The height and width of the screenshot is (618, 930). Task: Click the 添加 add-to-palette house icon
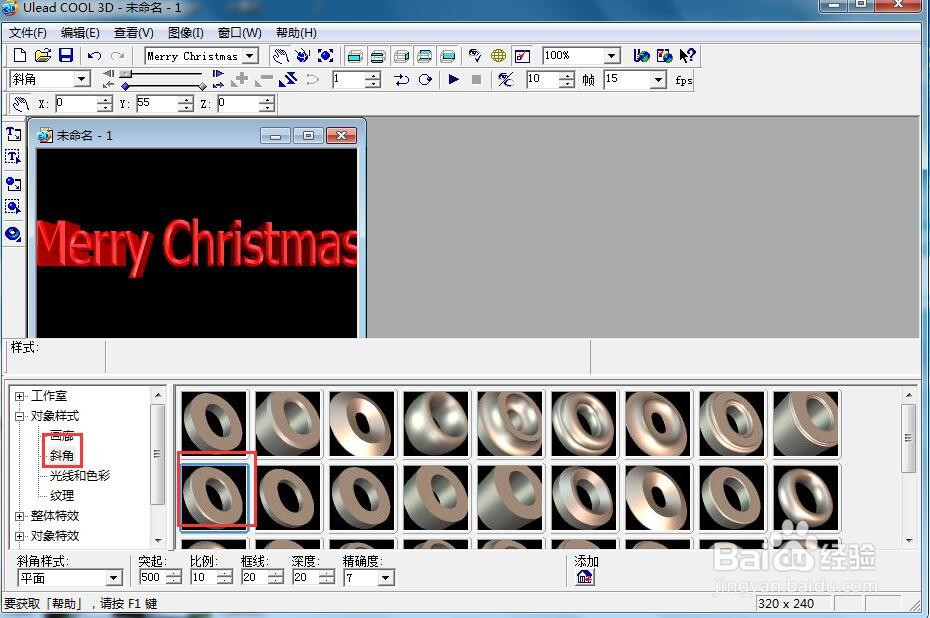click(585, 576)
